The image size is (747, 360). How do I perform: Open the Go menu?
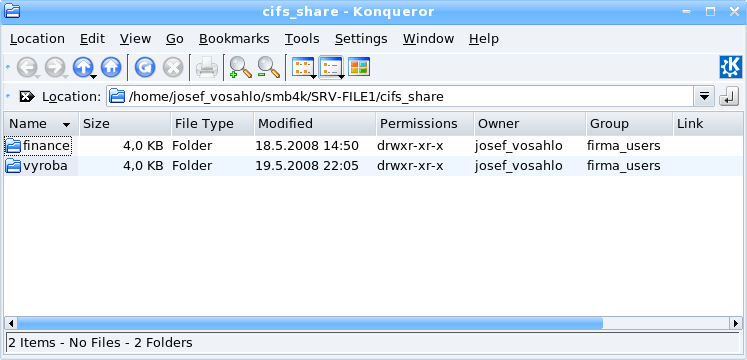pos(175,39)
